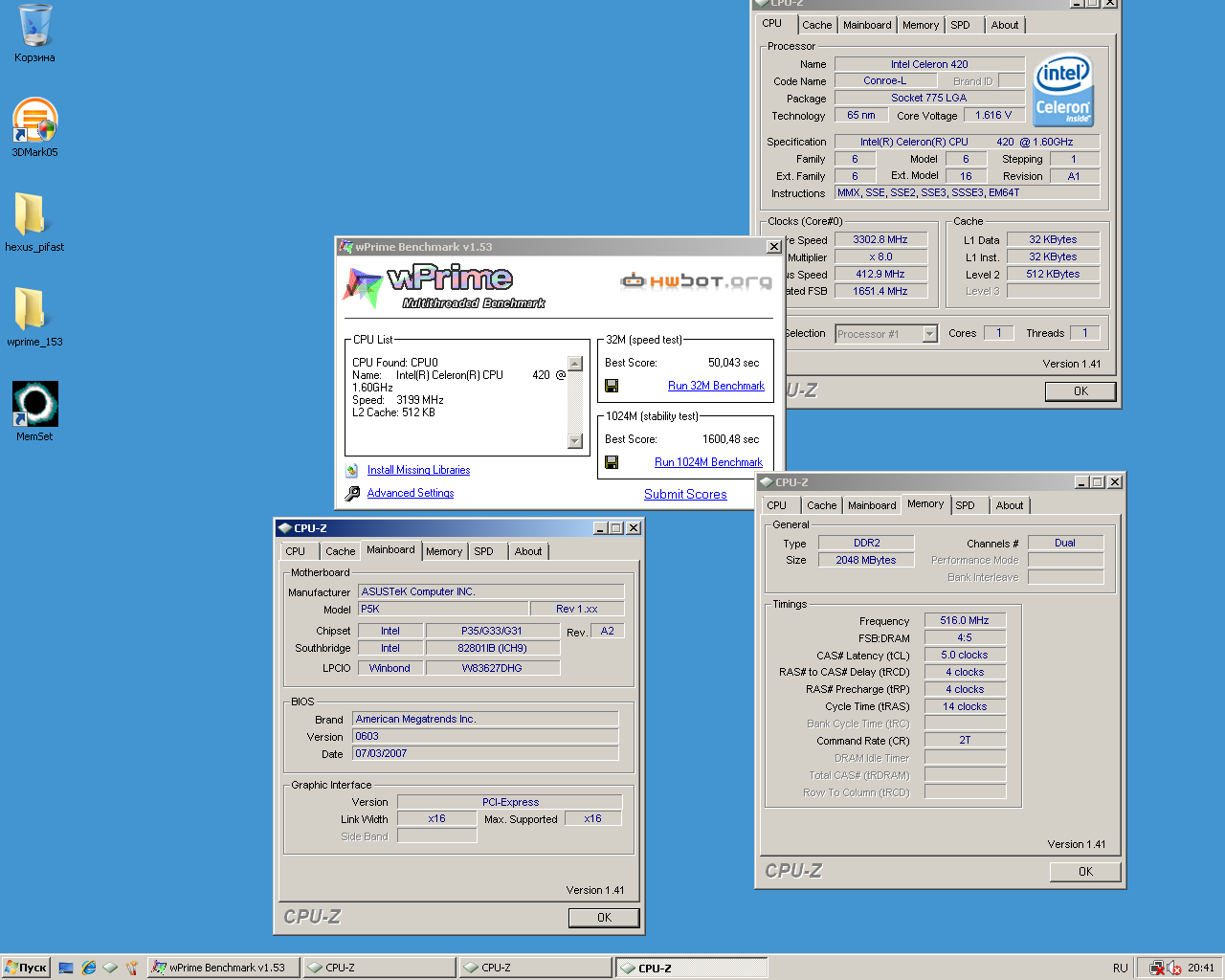Close the wPrime Benchmark window
Image resolution: width=1225 pixels, height=980 pixels.
click(774, 247)
